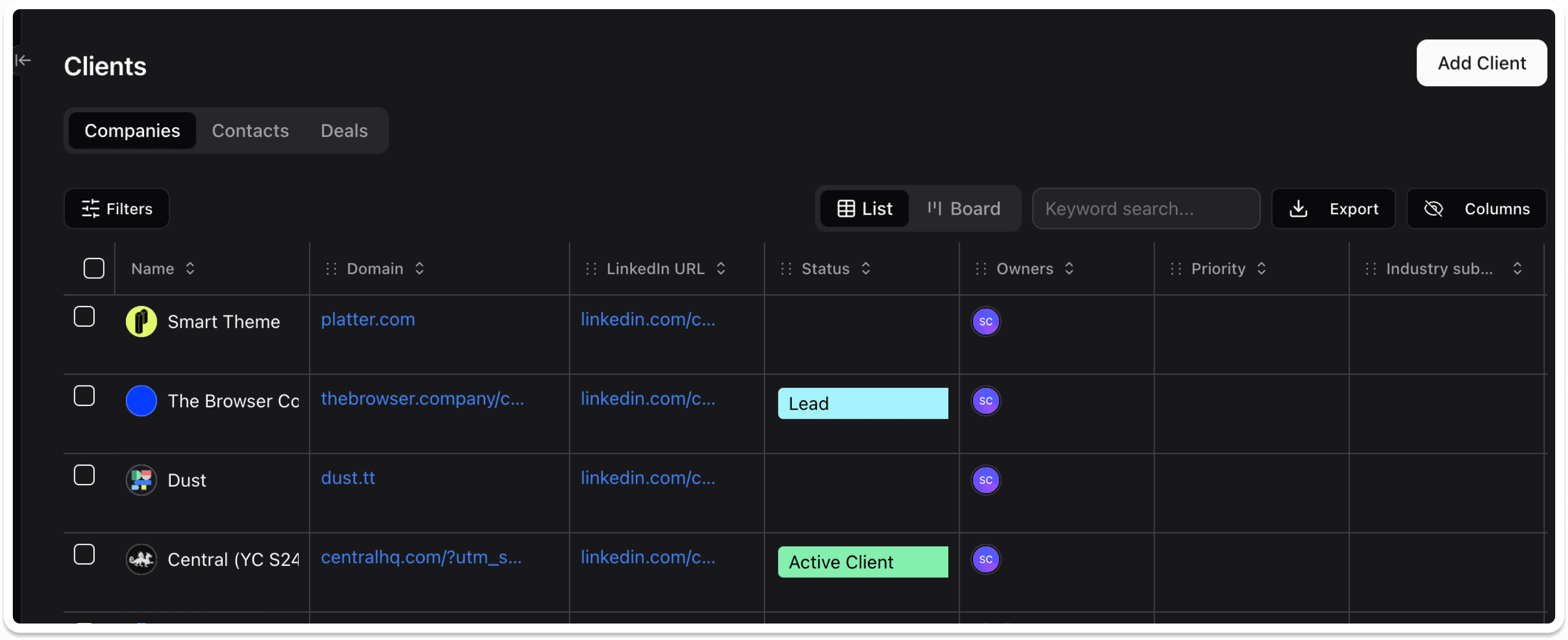Viewport: 1568px width, 640px height.
Task: Open the dust.tt domain link
Action: point(348,478)
